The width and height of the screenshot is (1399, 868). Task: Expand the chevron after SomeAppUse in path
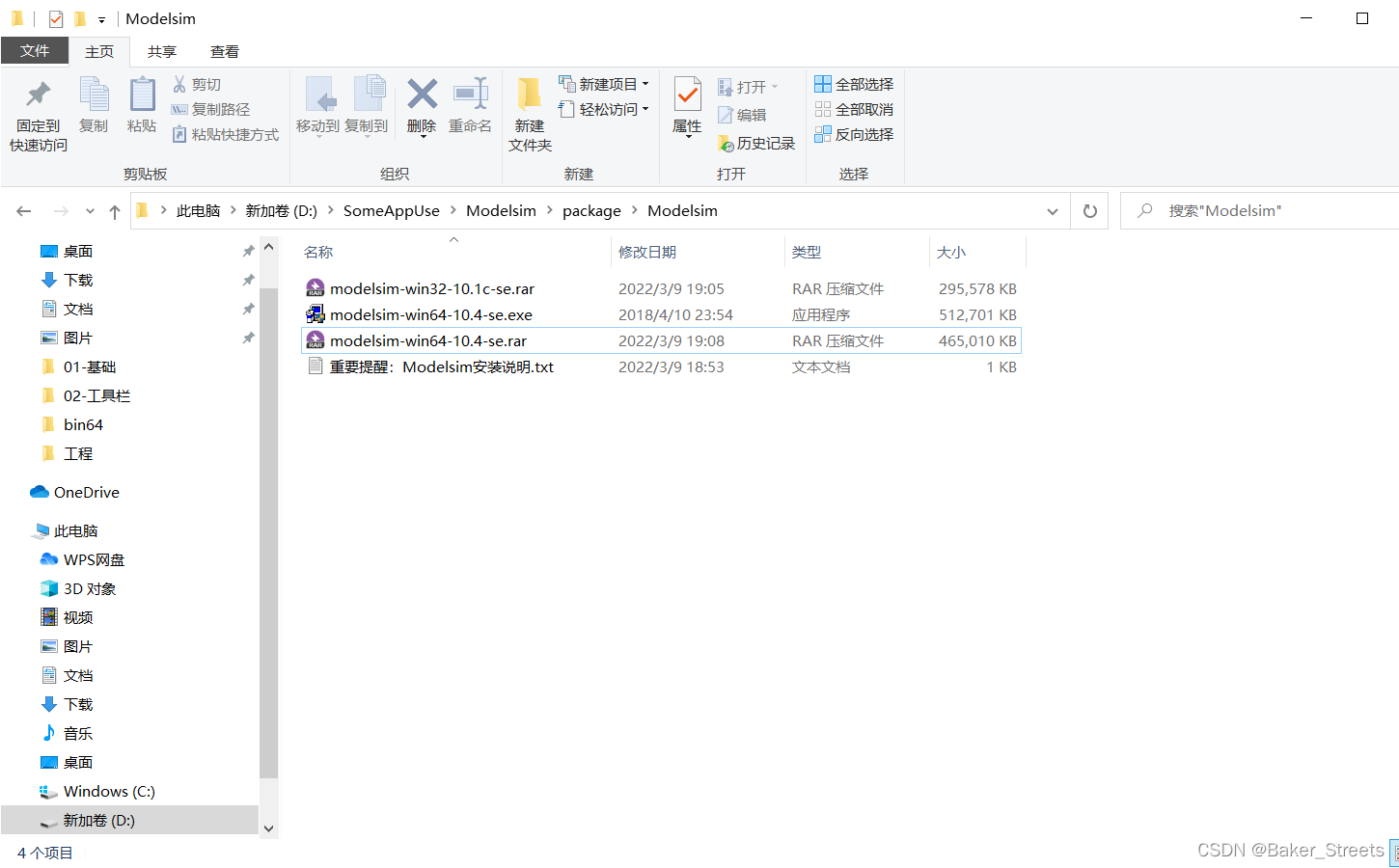pos(453,210)
